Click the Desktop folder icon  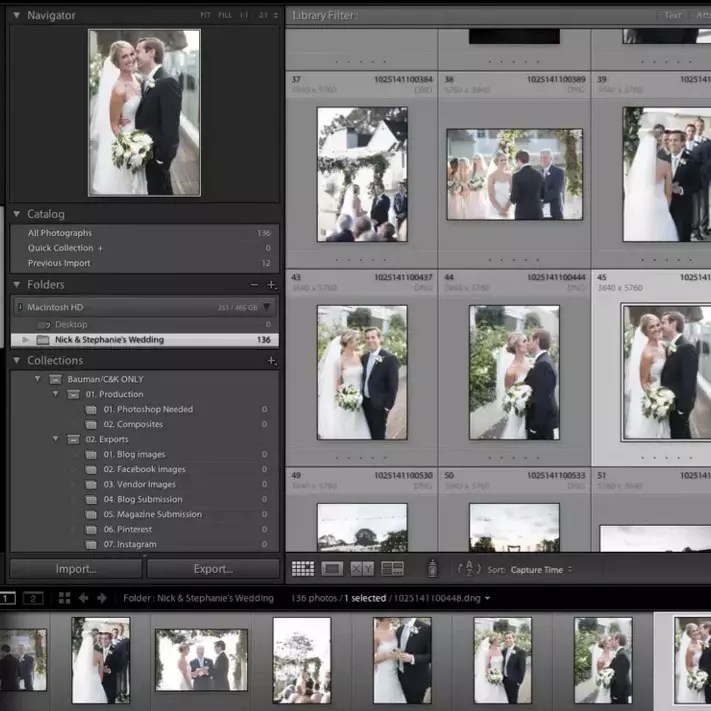tap(44, 325)
